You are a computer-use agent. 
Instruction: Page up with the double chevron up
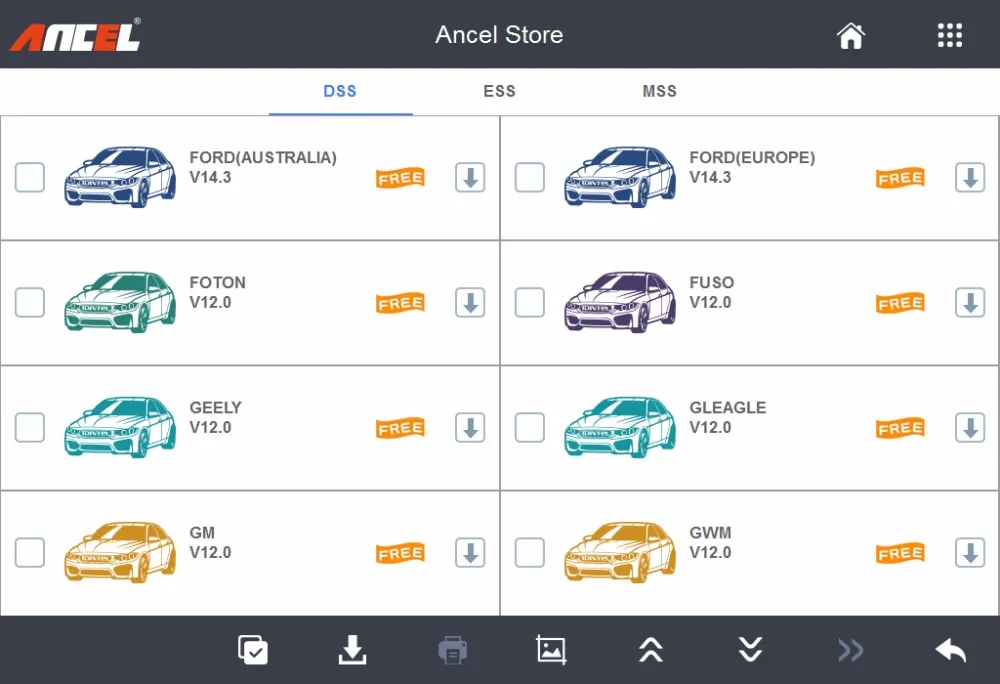tap(651, 650)
